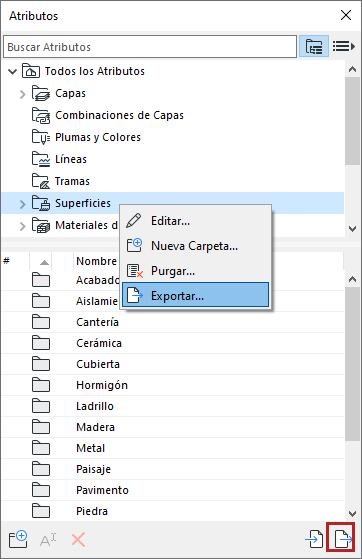Screen dimensions: 362x559
Task: Select the Cantería row name
Action: (x=97, y=322)
